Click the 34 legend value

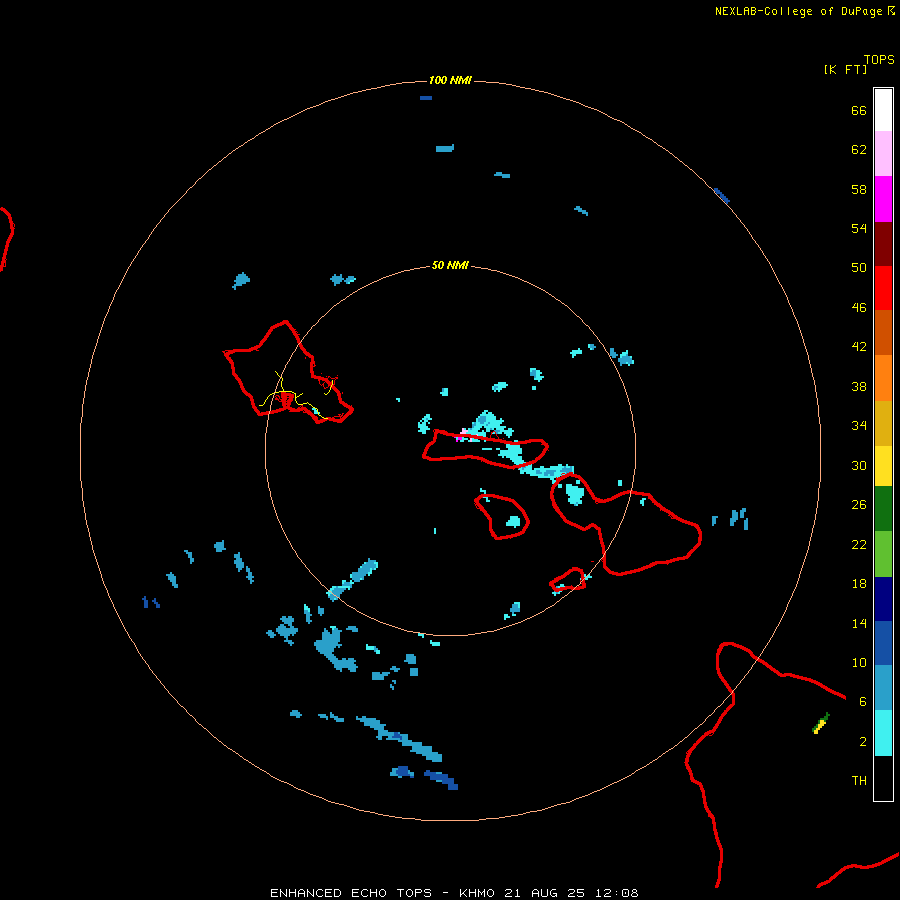coord(859,426)
